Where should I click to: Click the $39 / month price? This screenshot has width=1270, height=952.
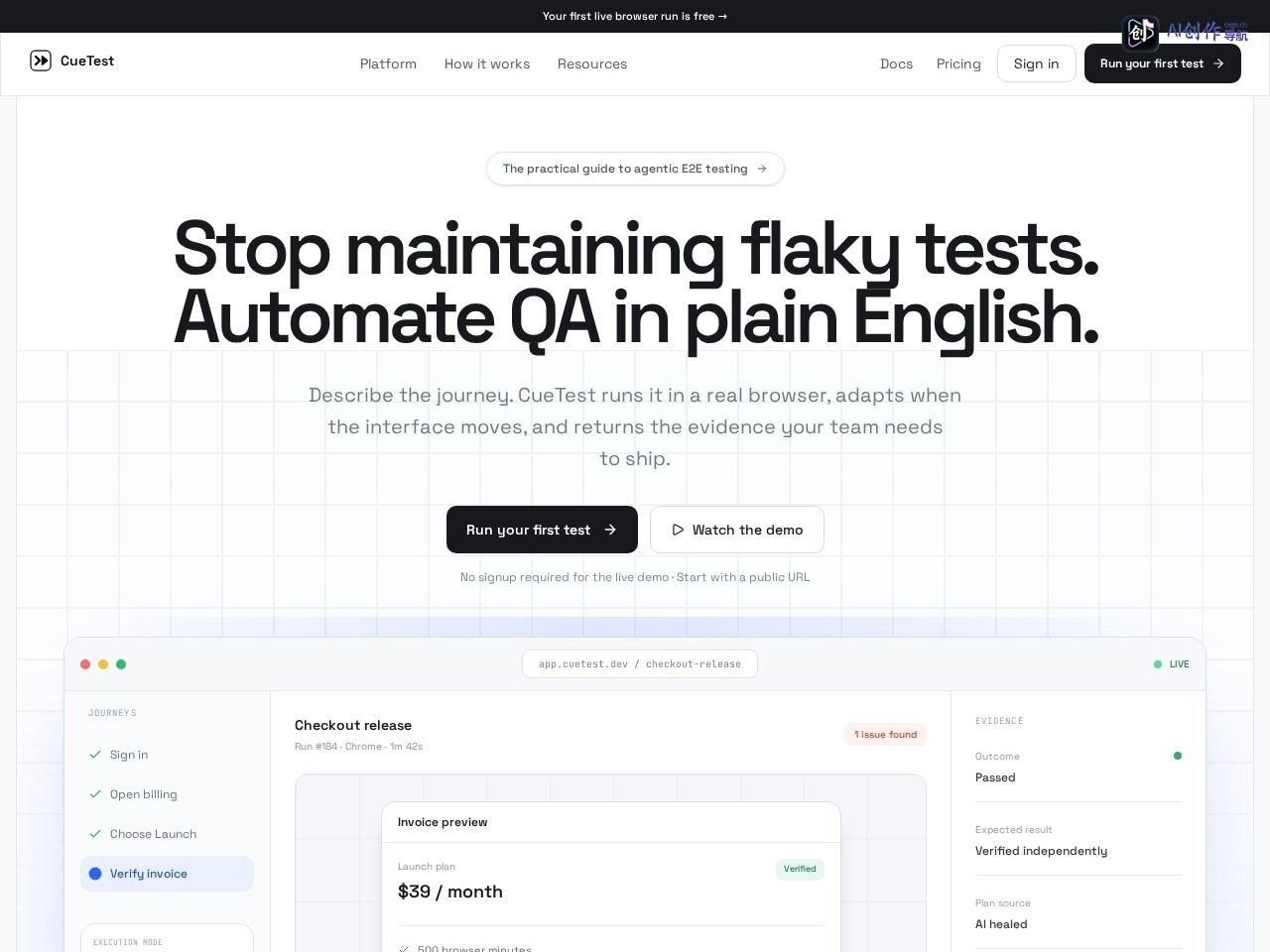(450, 892)
